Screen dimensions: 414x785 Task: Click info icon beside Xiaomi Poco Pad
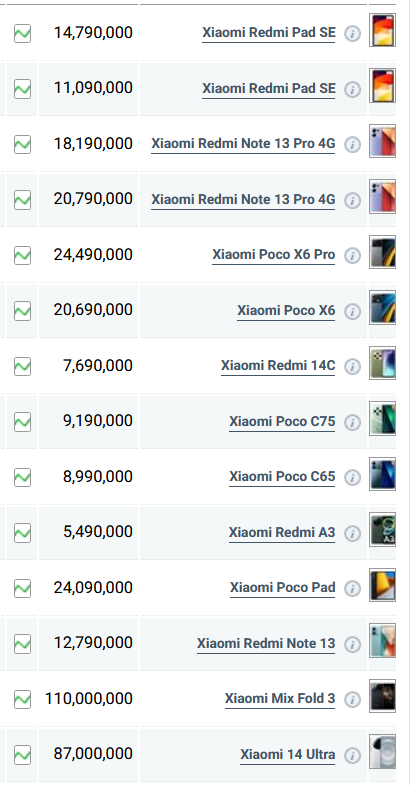pos(353,589)
